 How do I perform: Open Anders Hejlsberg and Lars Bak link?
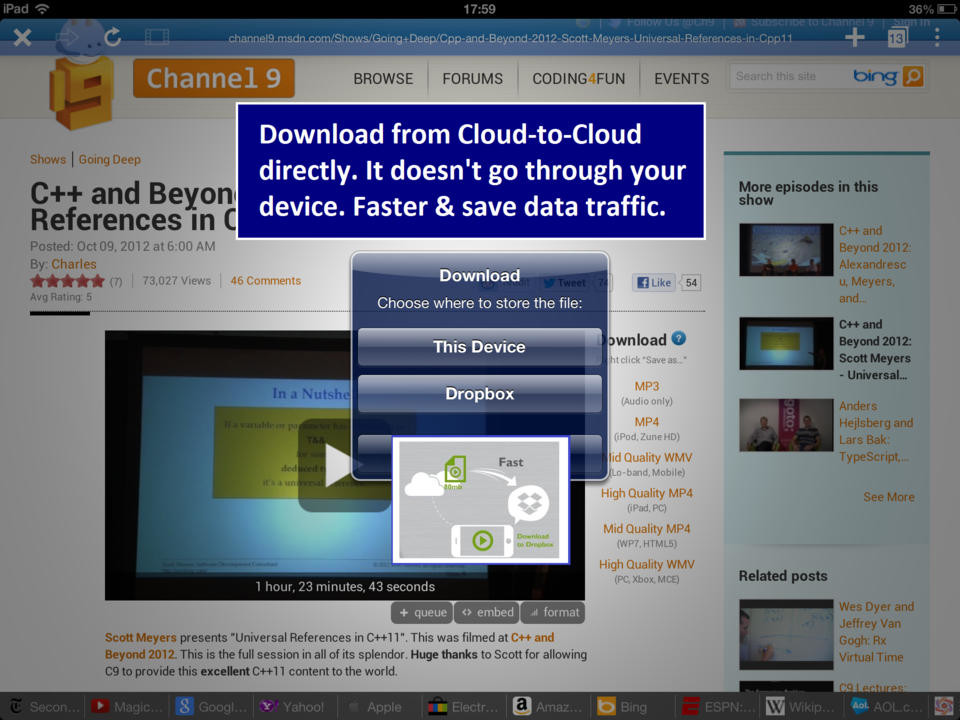[876, 431]
